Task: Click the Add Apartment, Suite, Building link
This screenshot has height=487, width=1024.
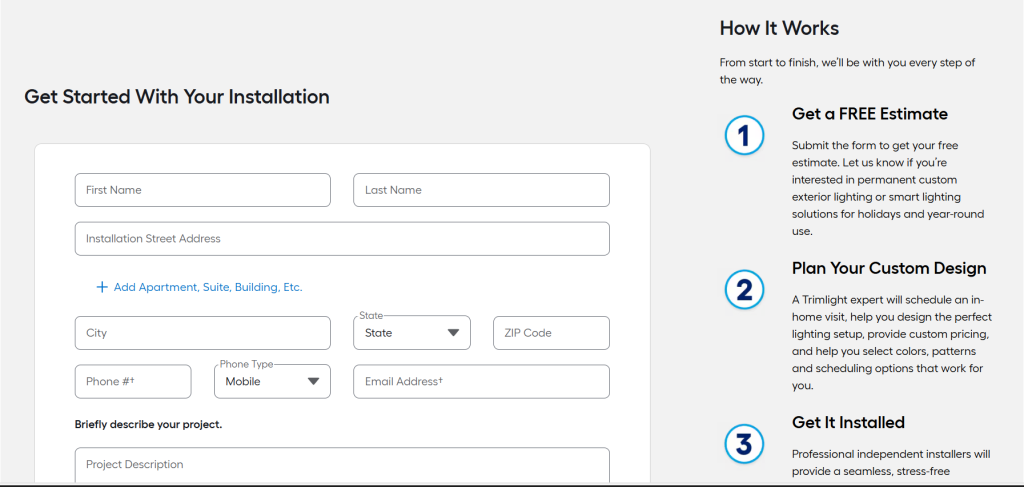Action: click(208, 287)
